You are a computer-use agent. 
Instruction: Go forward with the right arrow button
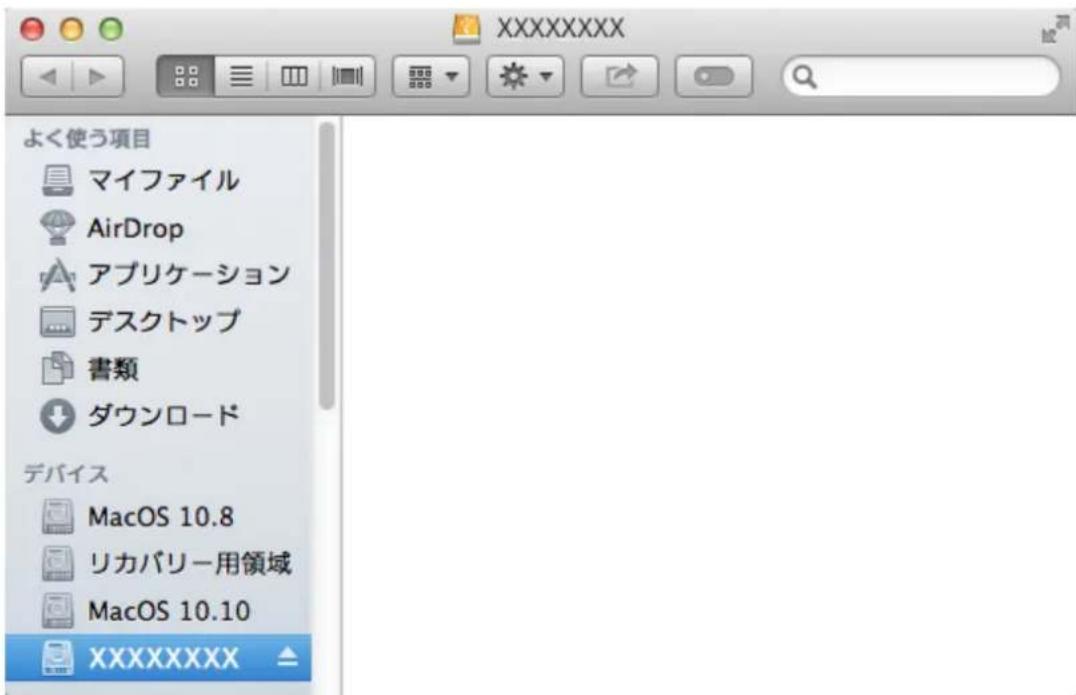coord(98,76)
